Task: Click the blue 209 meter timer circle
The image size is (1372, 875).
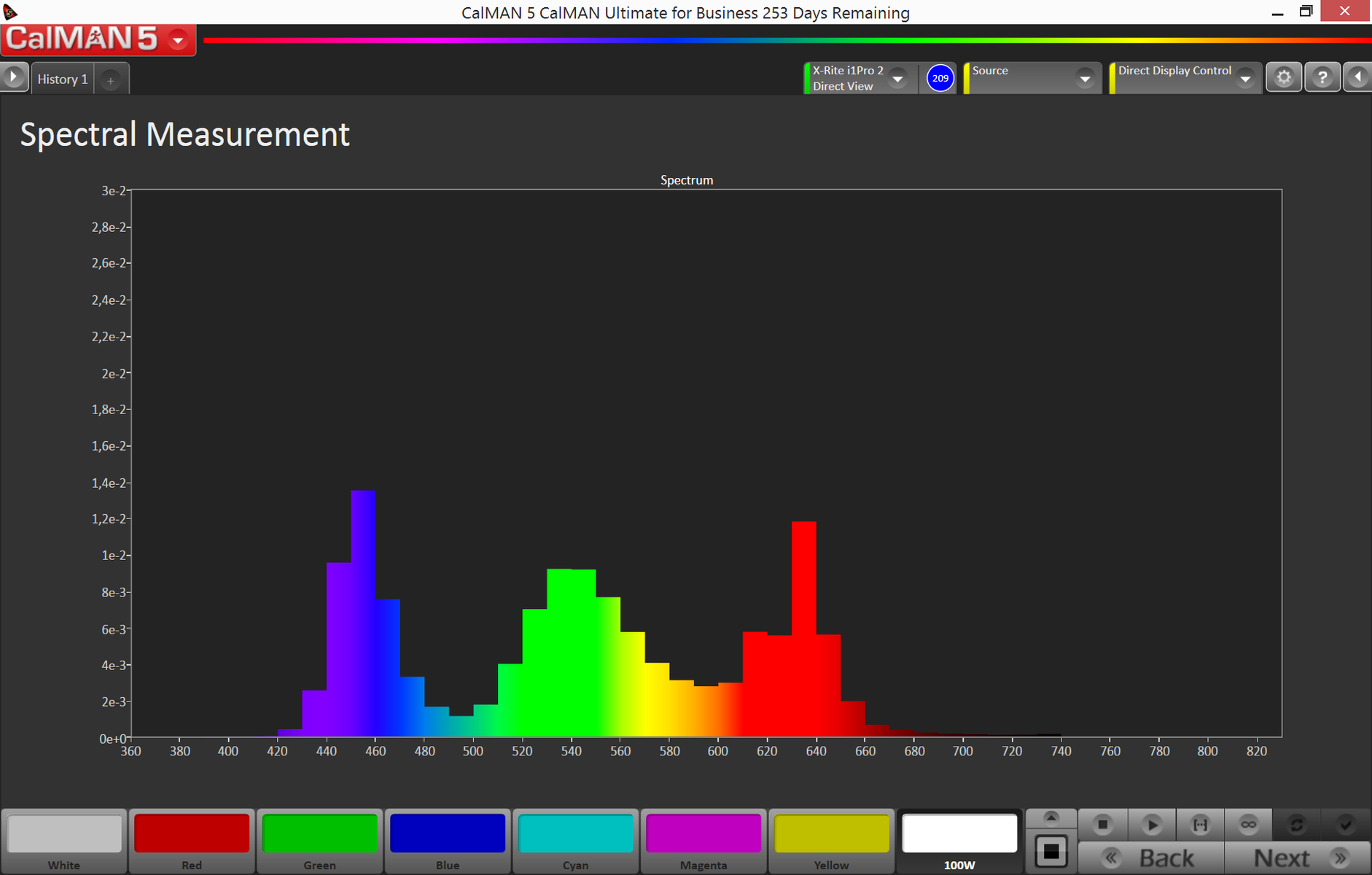Action: pyautogui.click(x=940, y=78)
